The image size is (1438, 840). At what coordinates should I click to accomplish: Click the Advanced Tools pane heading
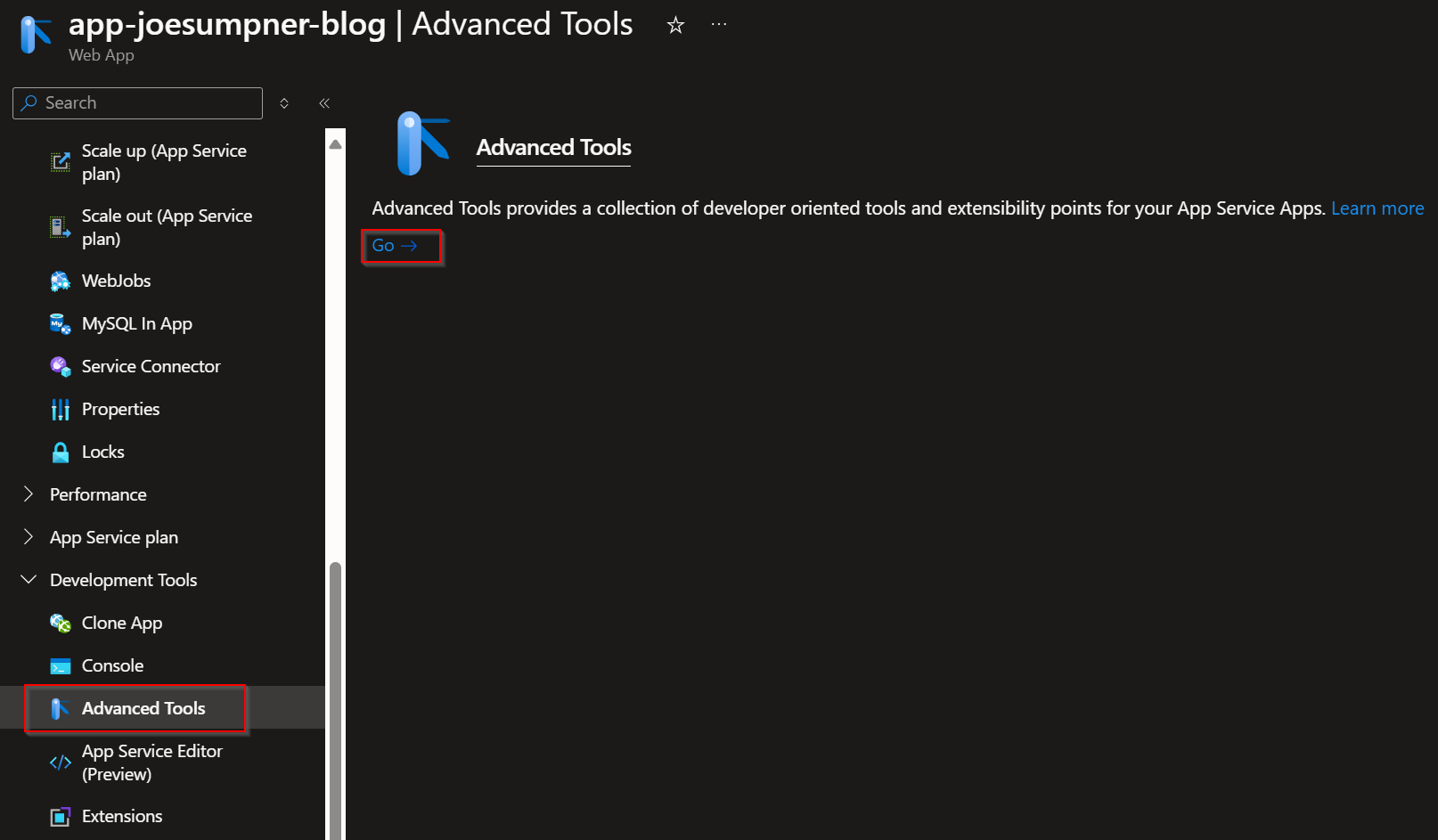(554, 148)
